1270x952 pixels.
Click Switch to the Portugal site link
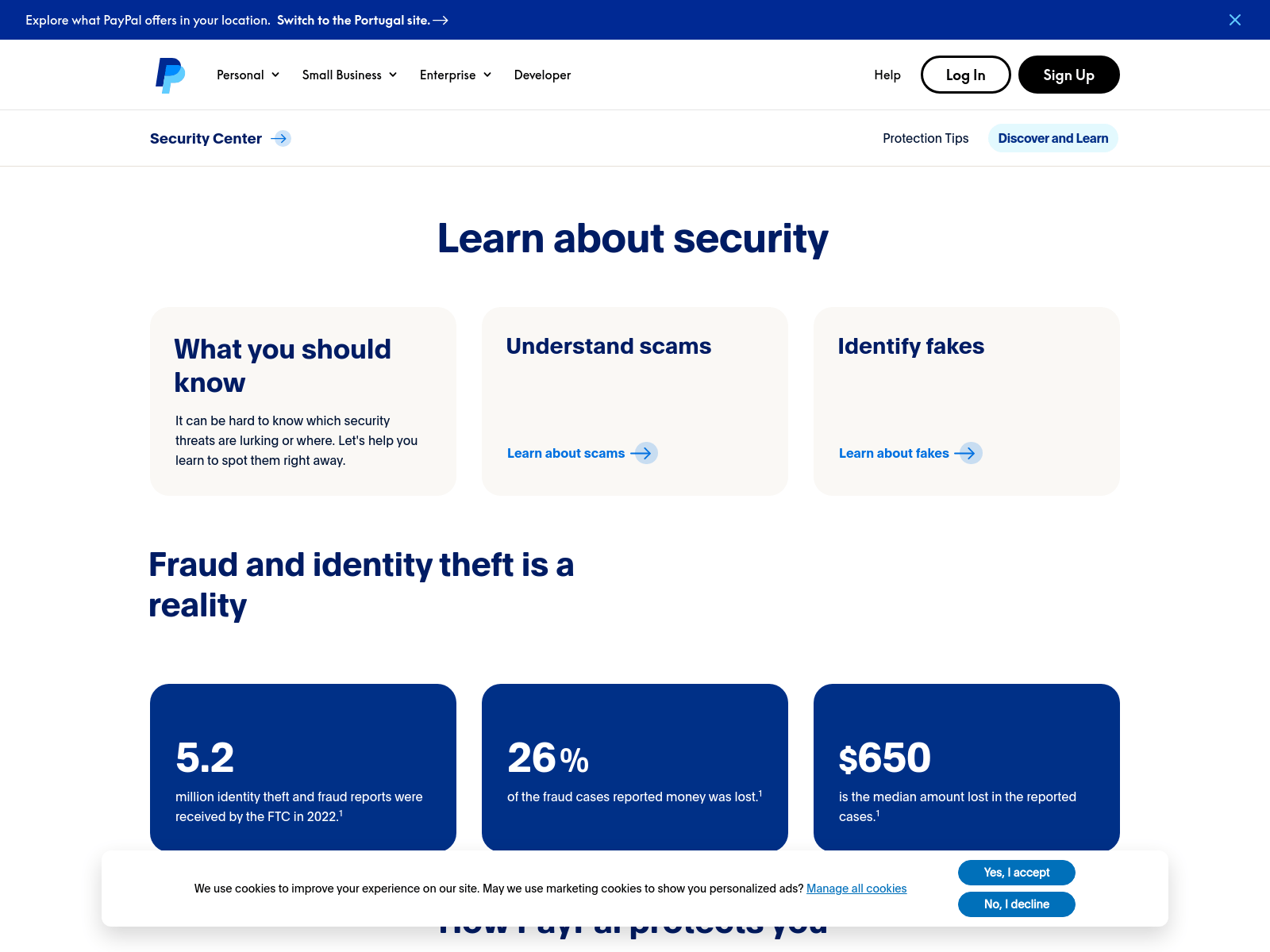tap(362, 21)
